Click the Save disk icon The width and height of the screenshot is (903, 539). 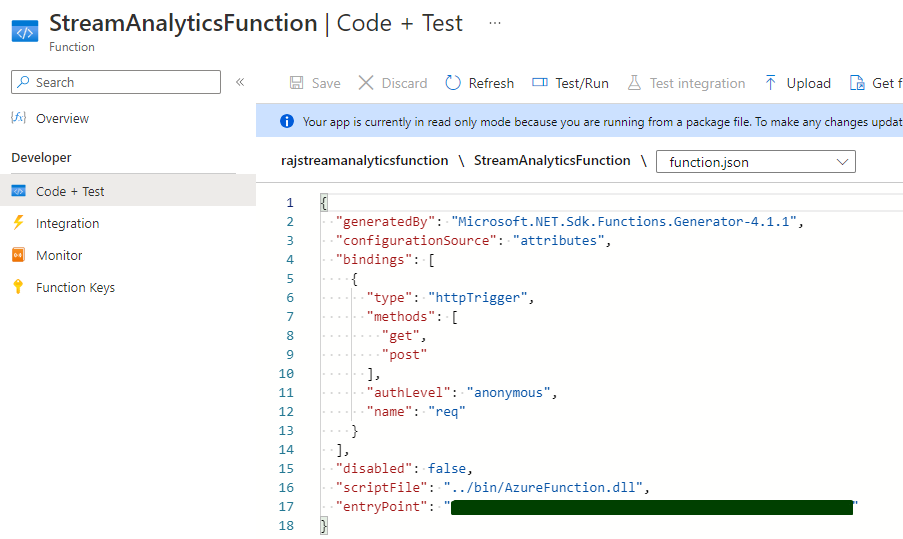tap(296, 83)
